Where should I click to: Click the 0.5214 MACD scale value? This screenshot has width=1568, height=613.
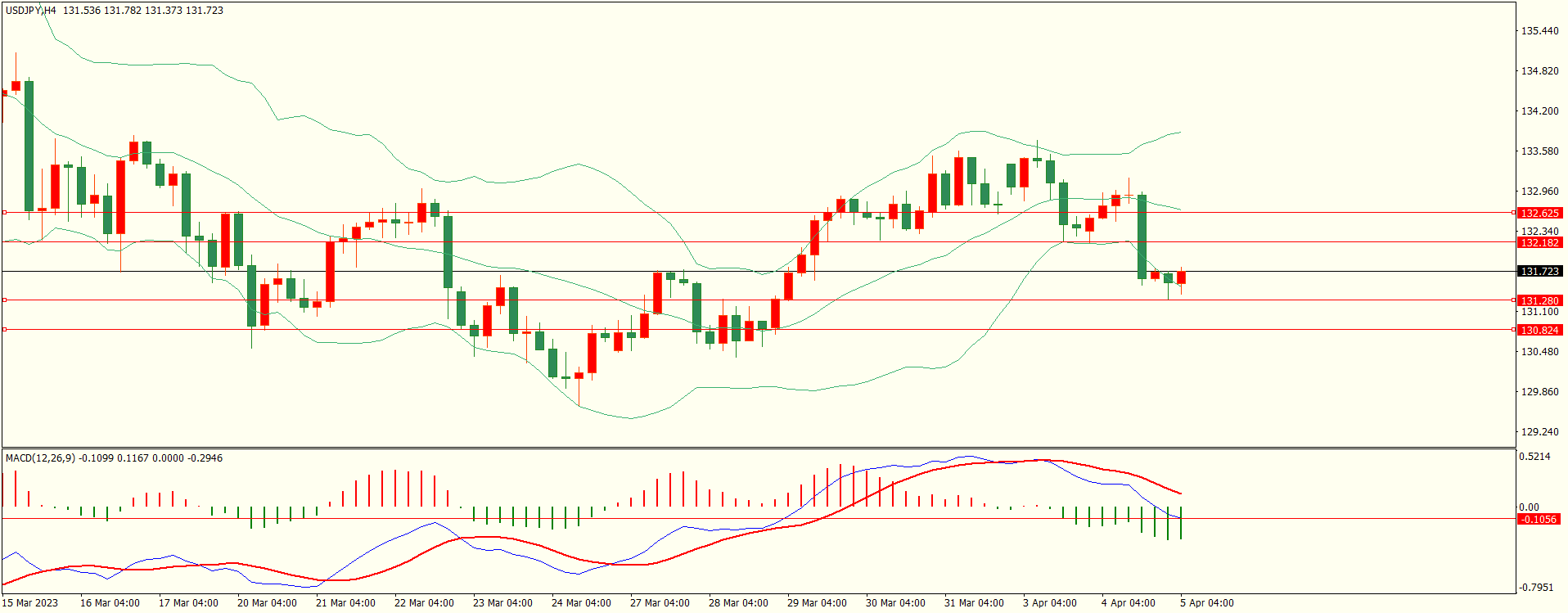[1534, 457]
